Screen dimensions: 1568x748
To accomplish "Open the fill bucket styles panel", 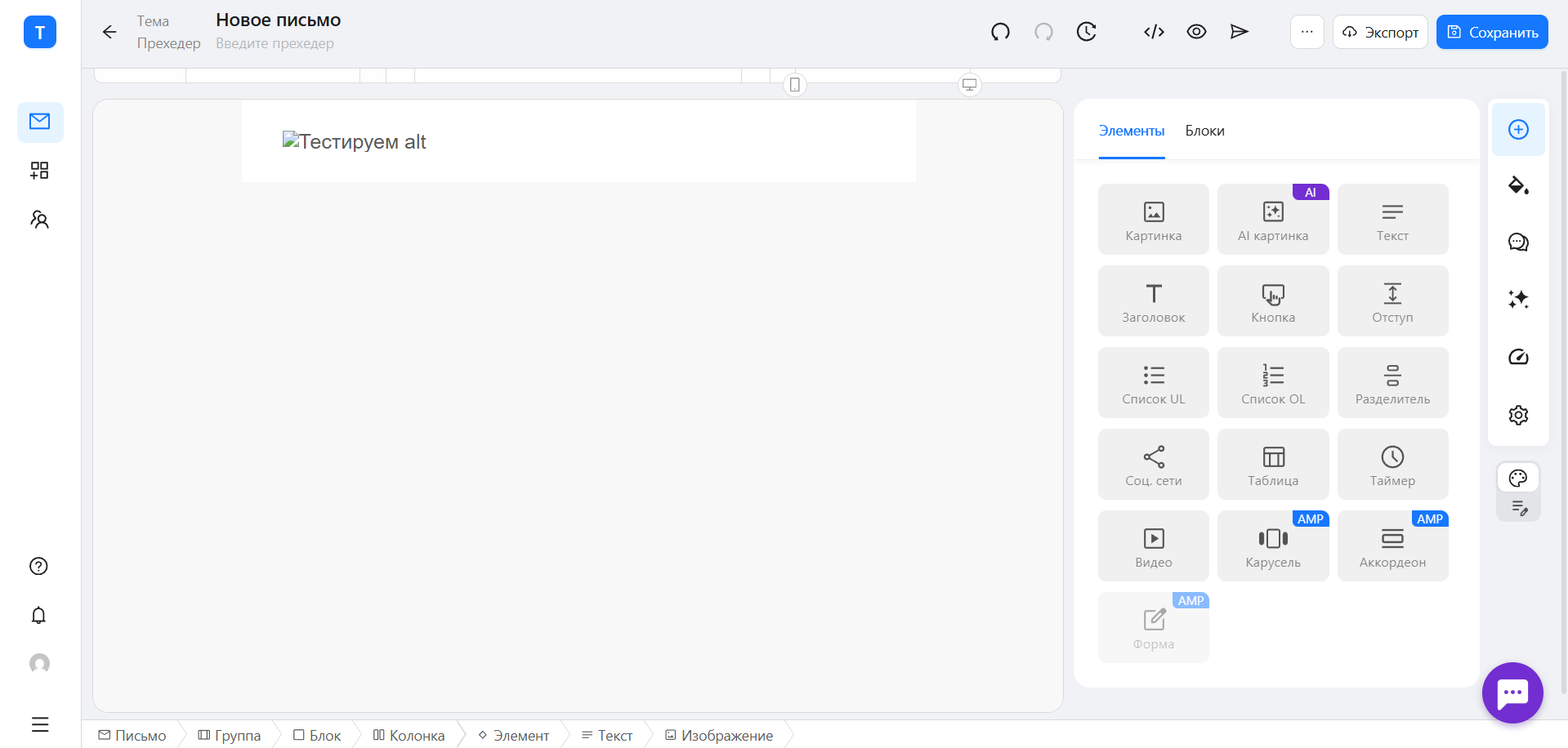I will (1518, 185).
